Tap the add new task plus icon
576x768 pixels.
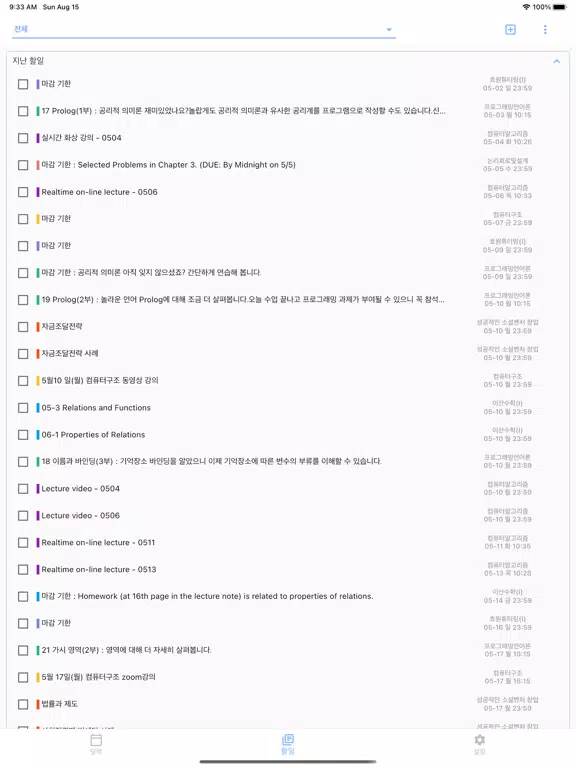click(510, 29)
